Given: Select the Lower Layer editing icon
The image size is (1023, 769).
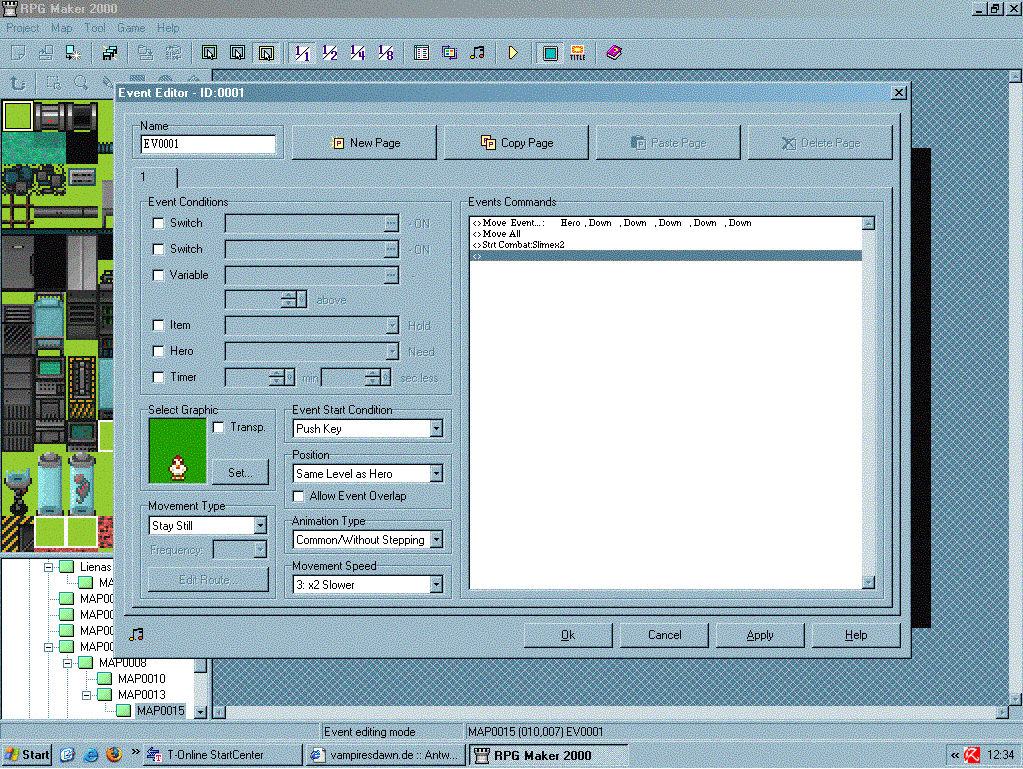Looking at the screenshot, I should (209, 53).
